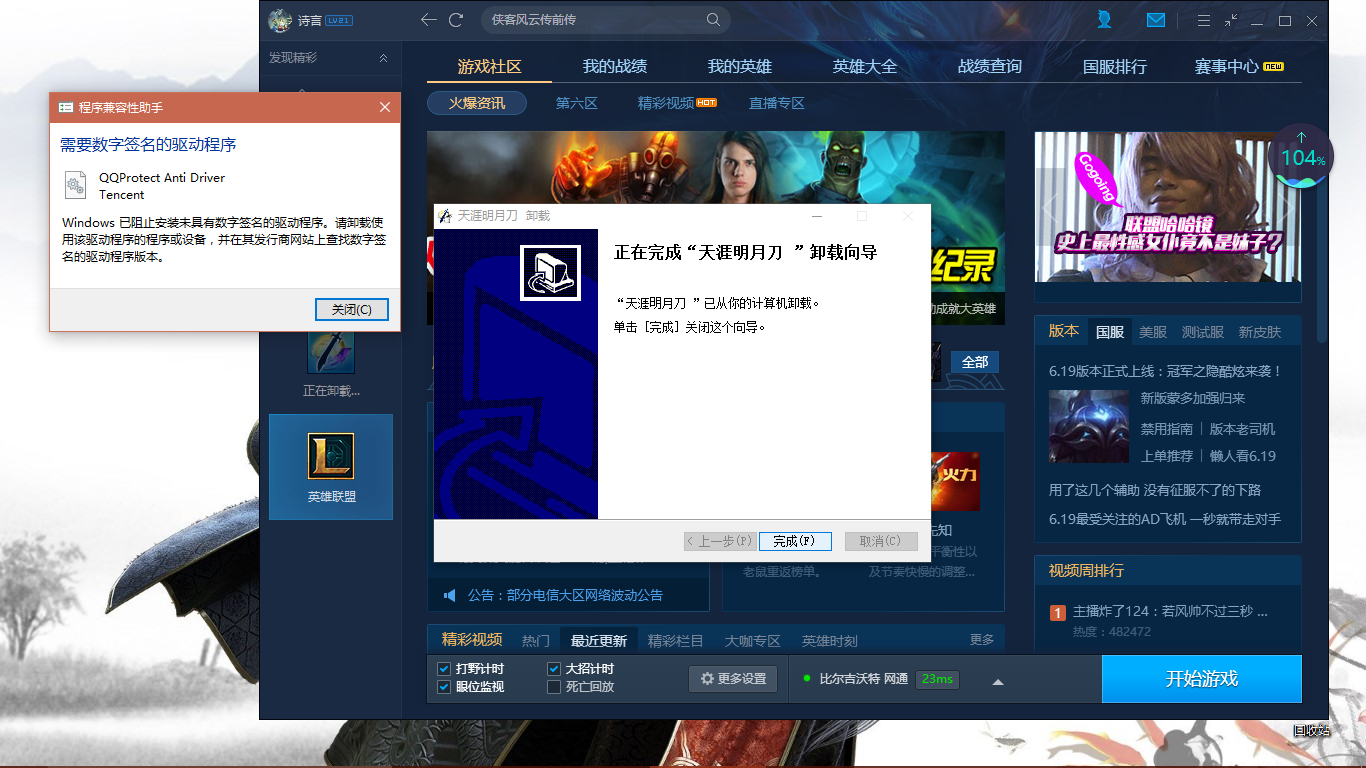Collapse the 发现精彩 sidebar section
This screenshot has width=1366, height=768.
tap(383, 58)
